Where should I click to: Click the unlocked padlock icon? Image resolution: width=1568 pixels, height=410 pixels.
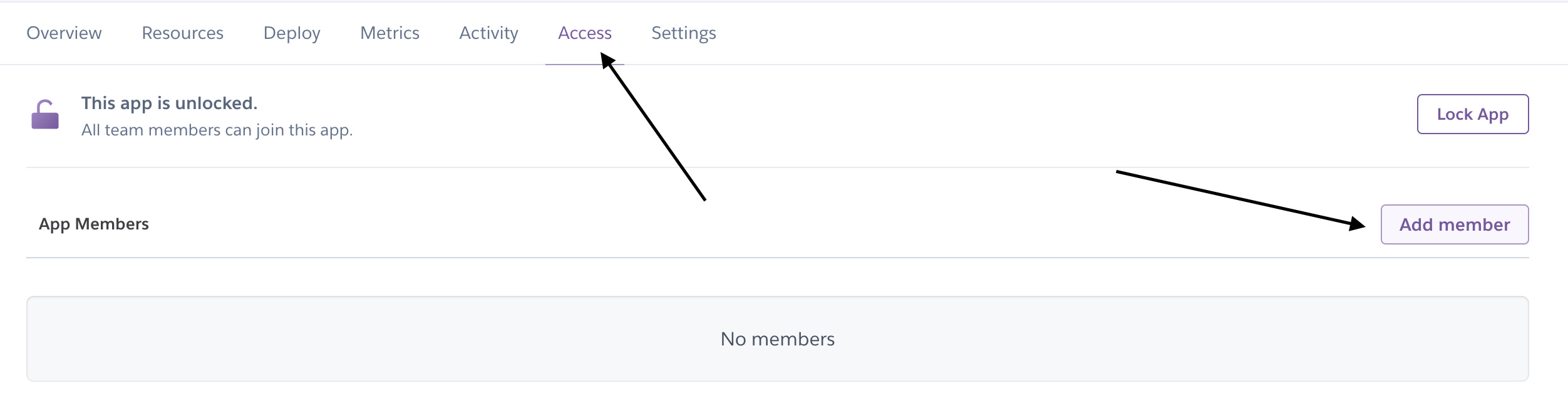45,115
